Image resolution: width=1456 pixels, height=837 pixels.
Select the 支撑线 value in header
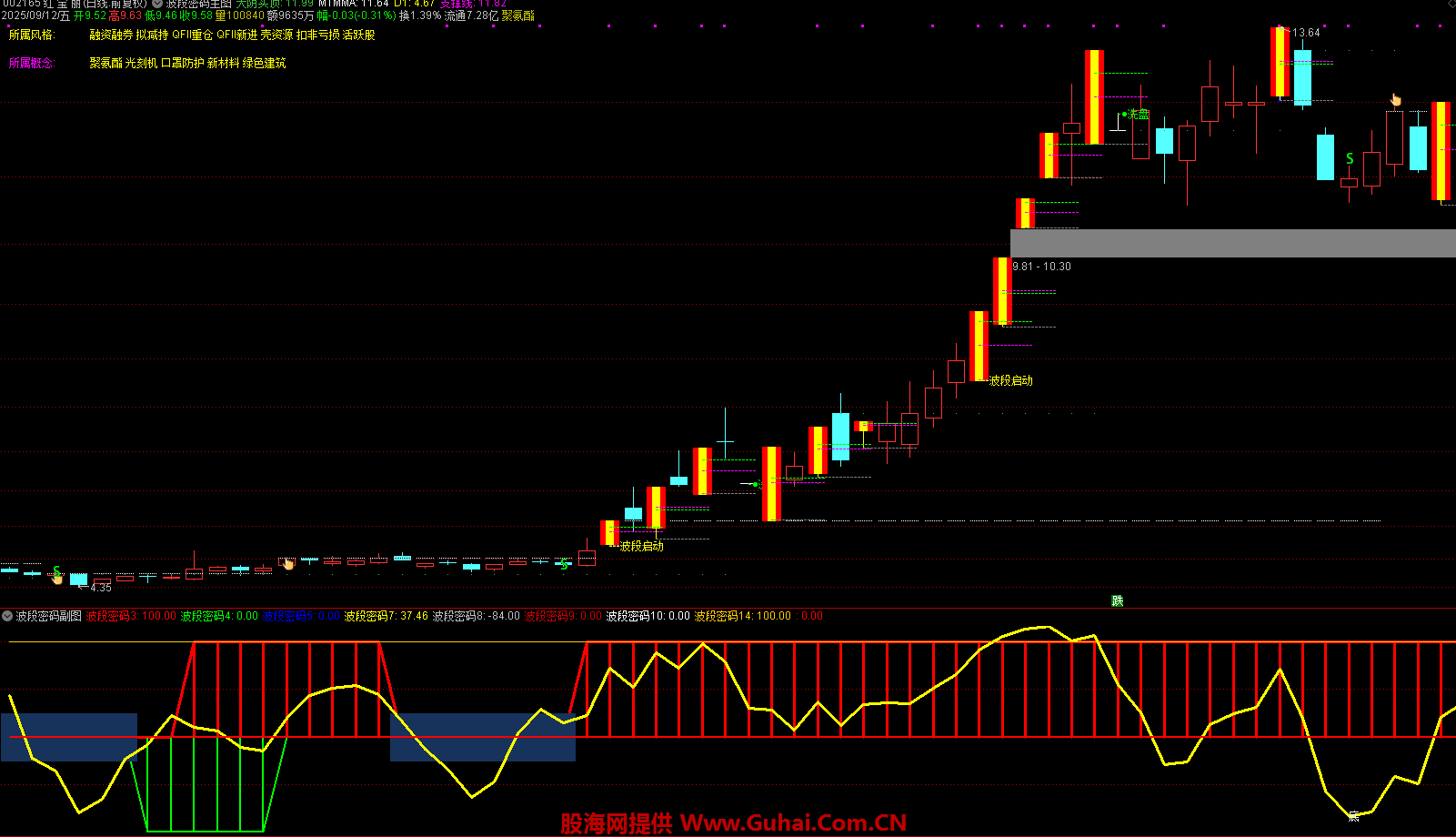[473, 4]
